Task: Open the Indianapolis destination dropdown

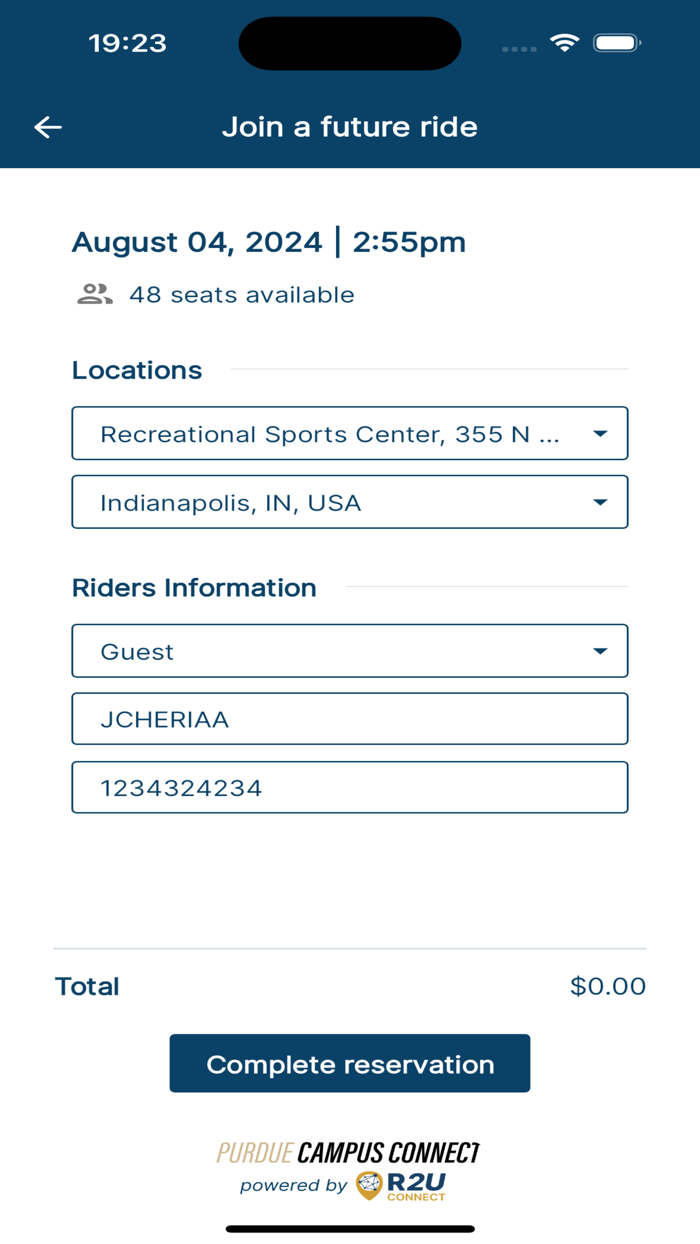Action: pyautogui.click(x=330, y=502)
